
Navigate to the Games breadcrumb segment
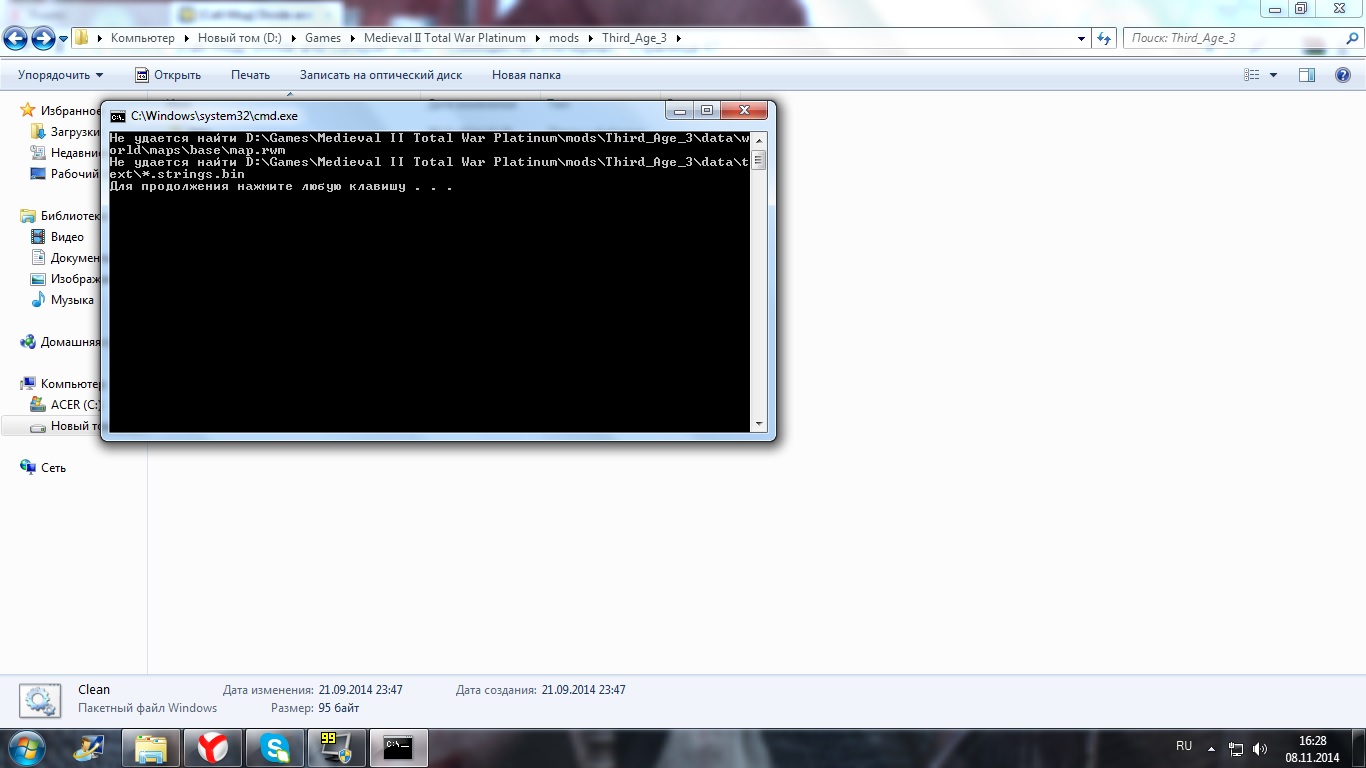coord(323,38)
